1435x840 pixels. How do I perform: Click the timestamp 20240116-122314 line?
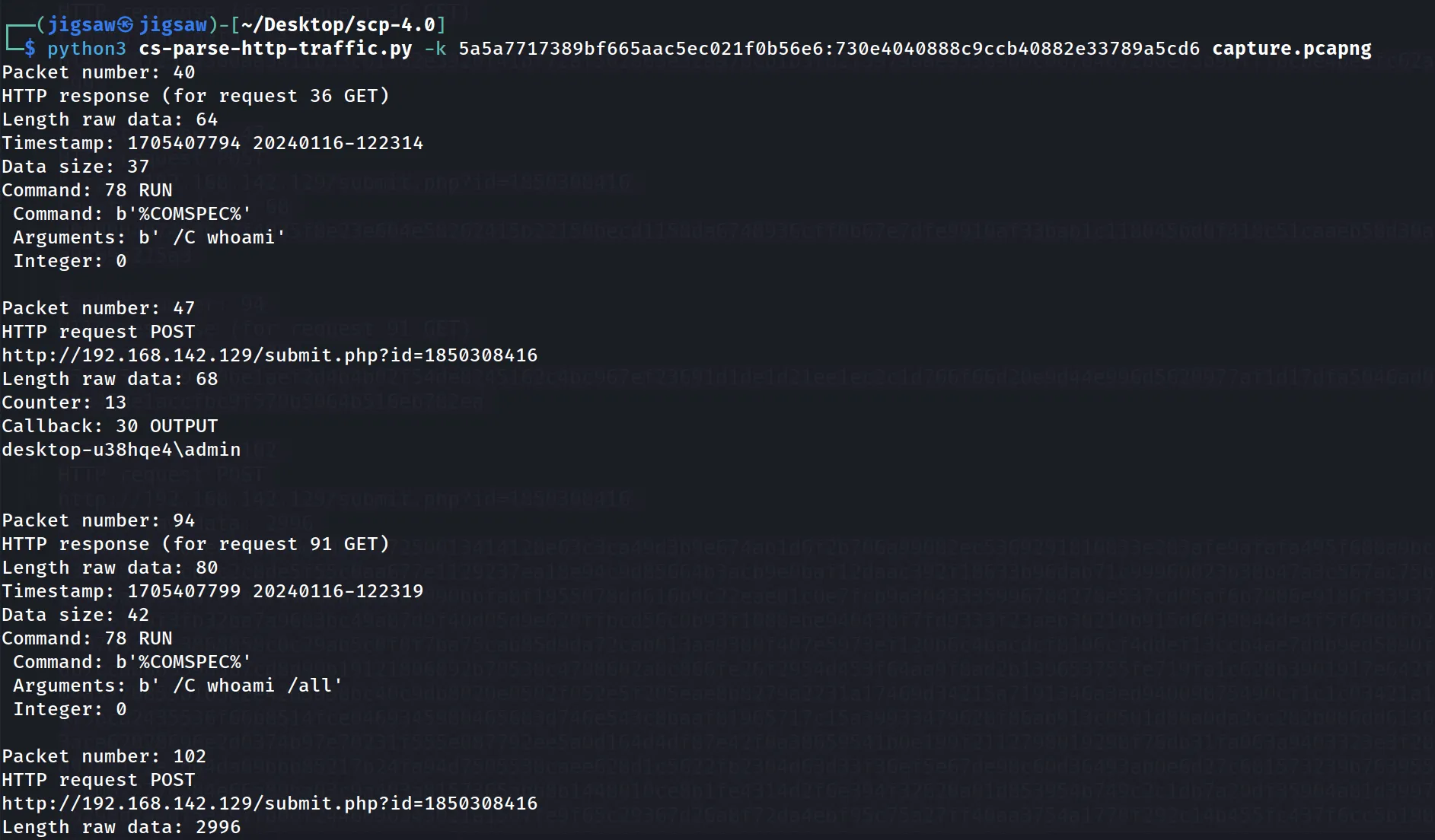(x=212, y=143)
